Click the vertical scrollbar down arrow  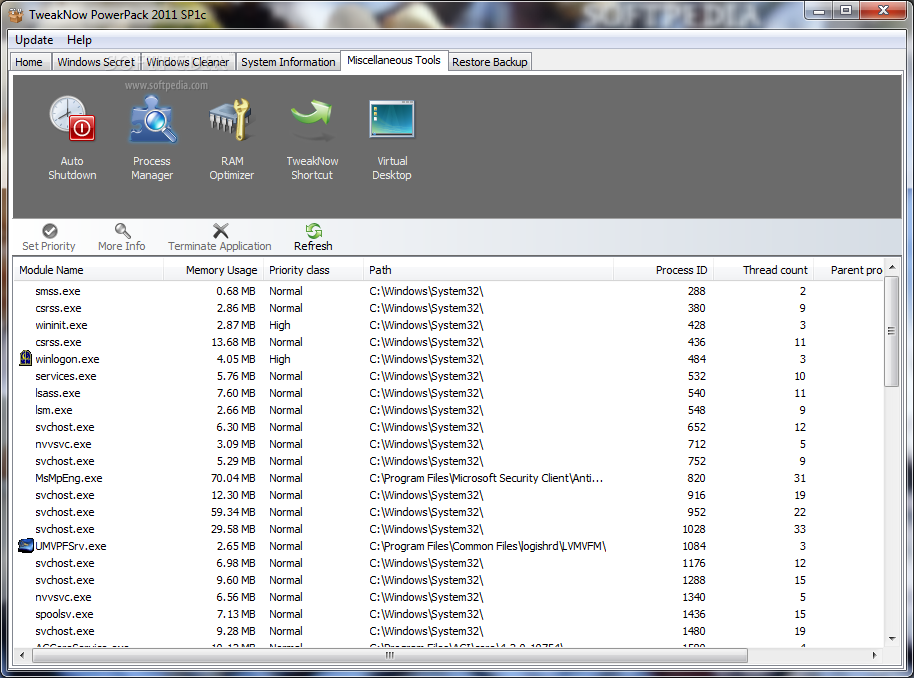(x=892, y=639)
